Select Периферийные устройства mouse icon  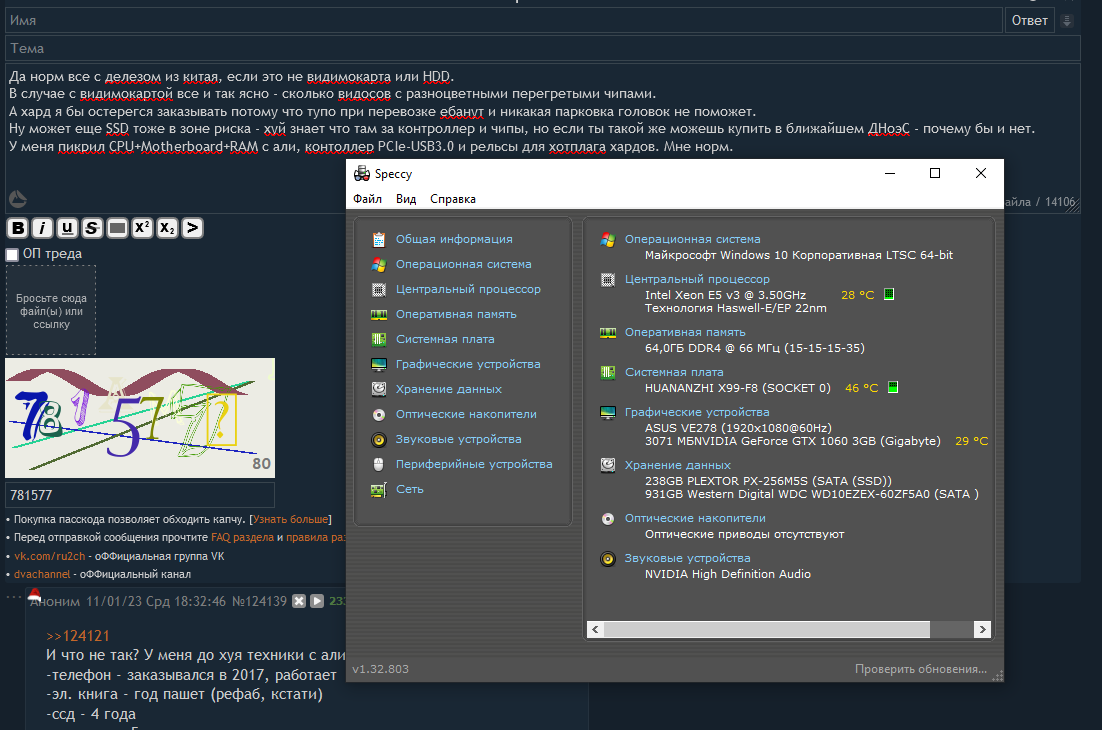379,464
